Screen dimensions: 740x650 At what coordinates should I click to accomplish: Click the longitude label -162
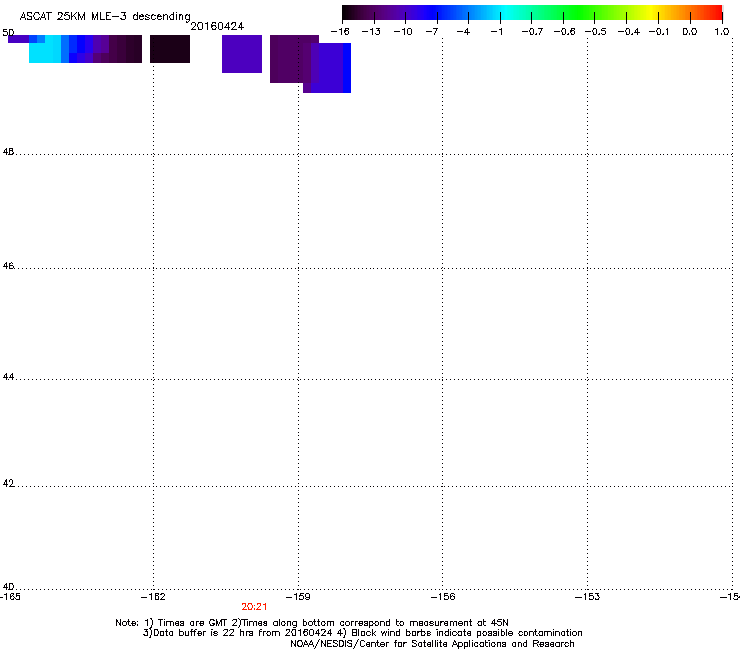click(x=153, y=597)
